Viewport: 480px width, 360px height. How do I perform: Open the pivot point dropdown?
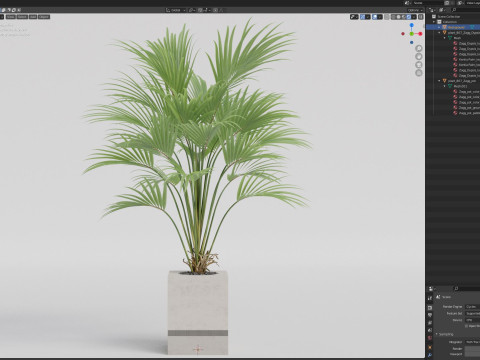point(192,10)
